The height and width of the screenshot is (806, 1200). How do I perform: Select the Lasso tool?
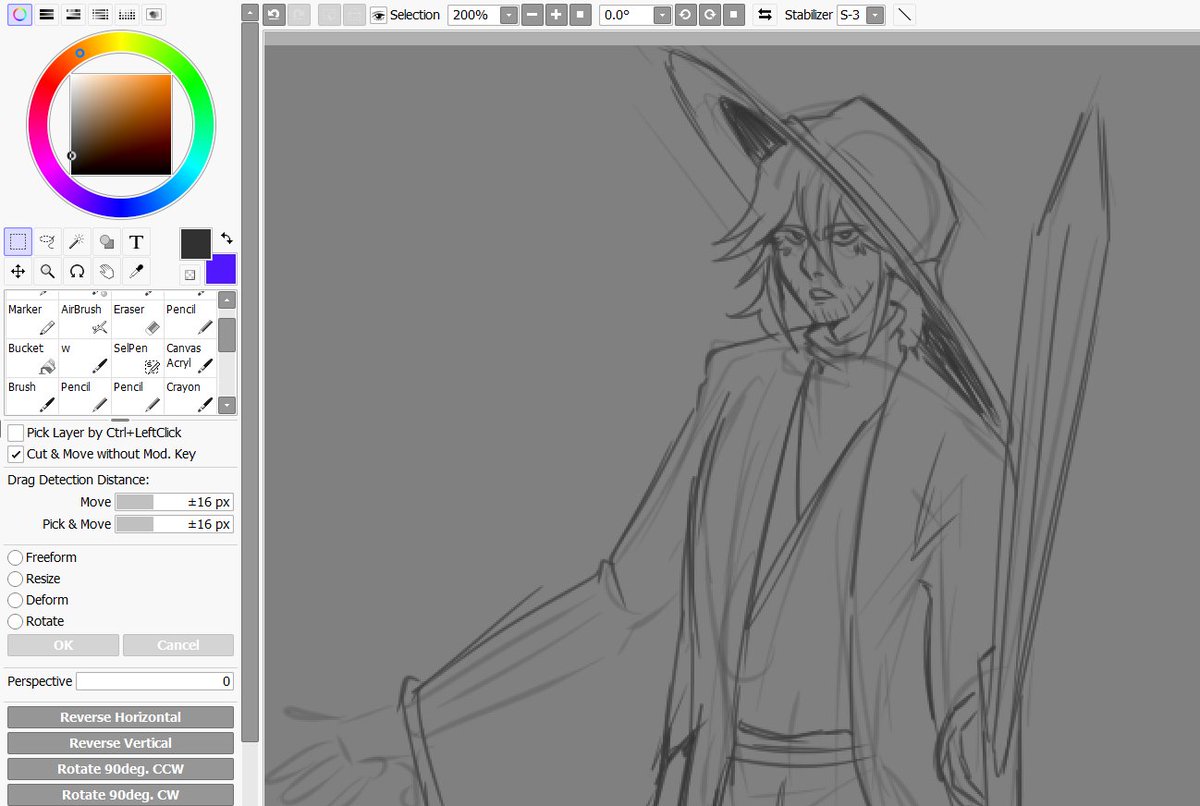click(47, 241)
